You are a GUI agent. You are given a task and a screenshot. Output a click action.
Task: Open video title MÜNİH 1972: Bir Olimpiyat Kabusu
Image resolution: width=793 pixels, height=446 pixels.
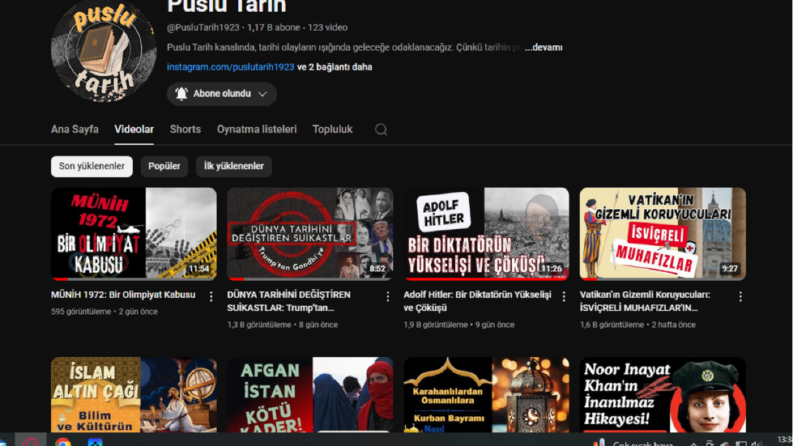(123, 295)
